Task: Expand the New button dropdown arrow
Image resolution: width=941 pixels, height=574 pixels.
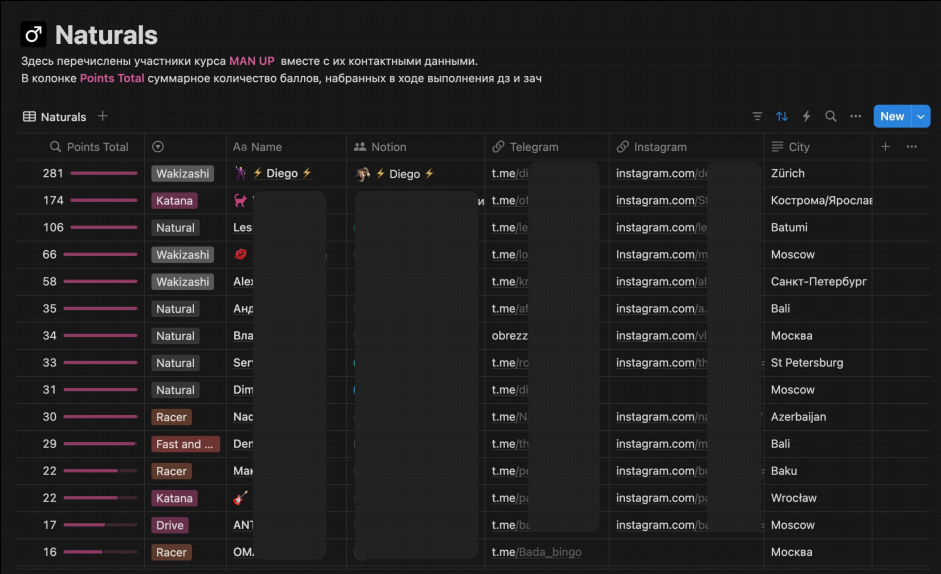Action: pos(921,117)
